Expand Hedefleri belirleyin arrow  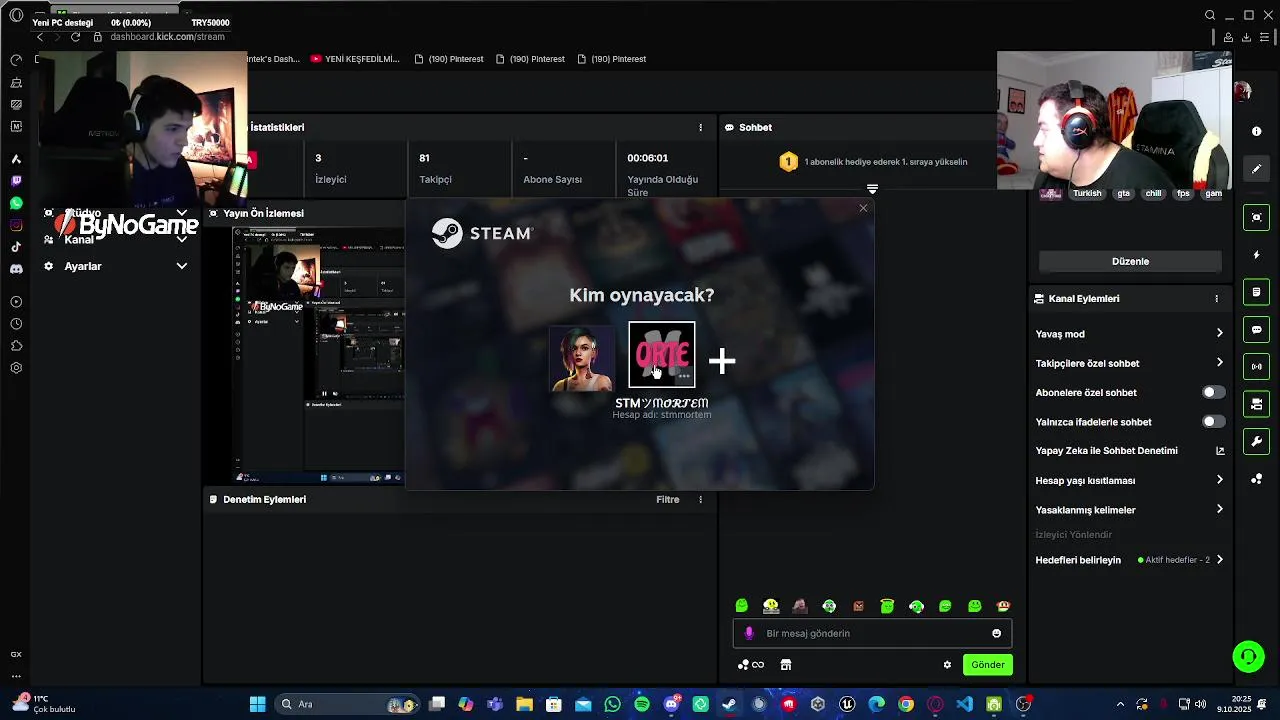pyautogui.click(x=1219, y=560)
